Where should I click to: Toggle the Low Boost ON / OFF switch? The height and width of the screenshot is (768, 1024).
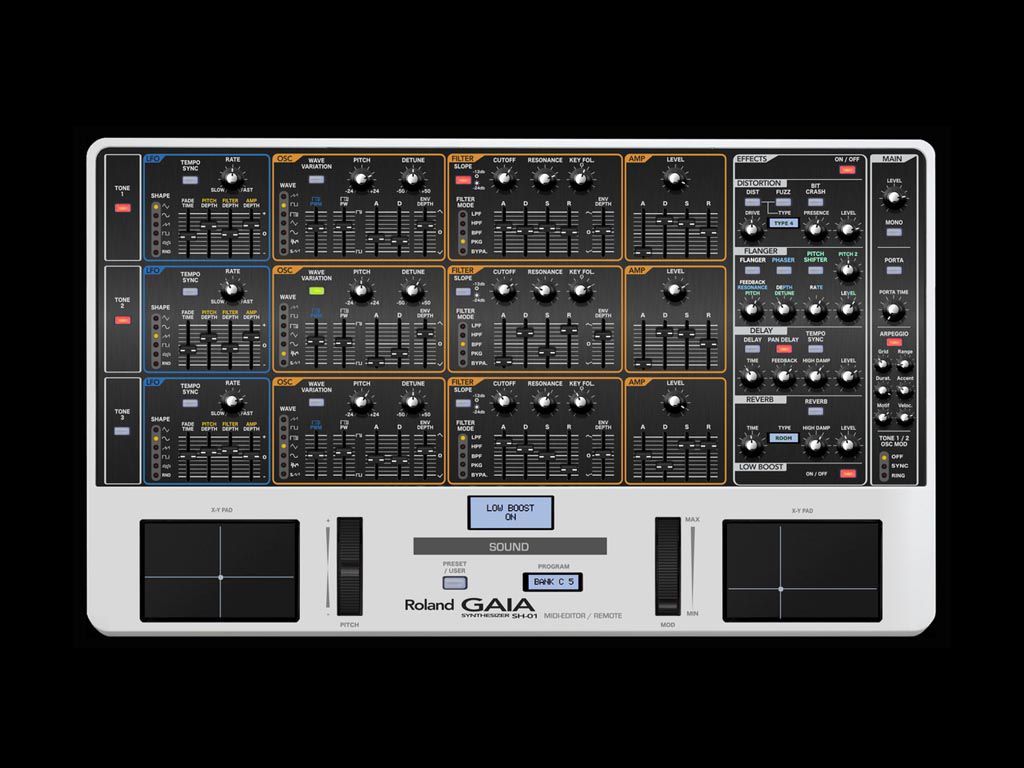848,473
